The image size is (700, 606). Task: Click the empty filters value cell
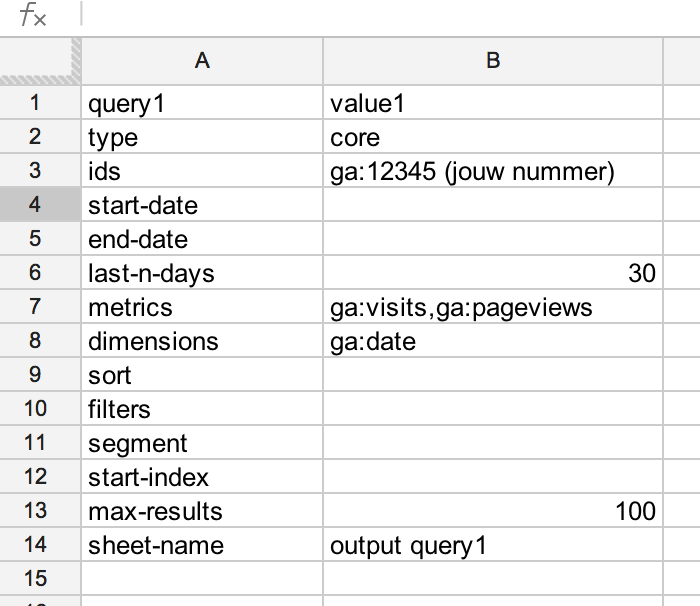[492, 409]
